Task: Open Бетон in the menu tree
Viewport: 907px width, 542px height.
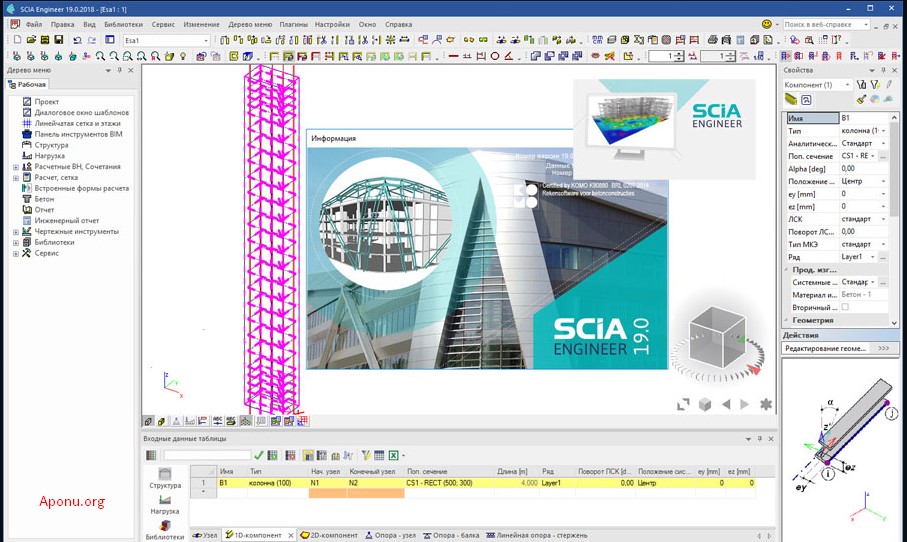Action: [44, 199]
